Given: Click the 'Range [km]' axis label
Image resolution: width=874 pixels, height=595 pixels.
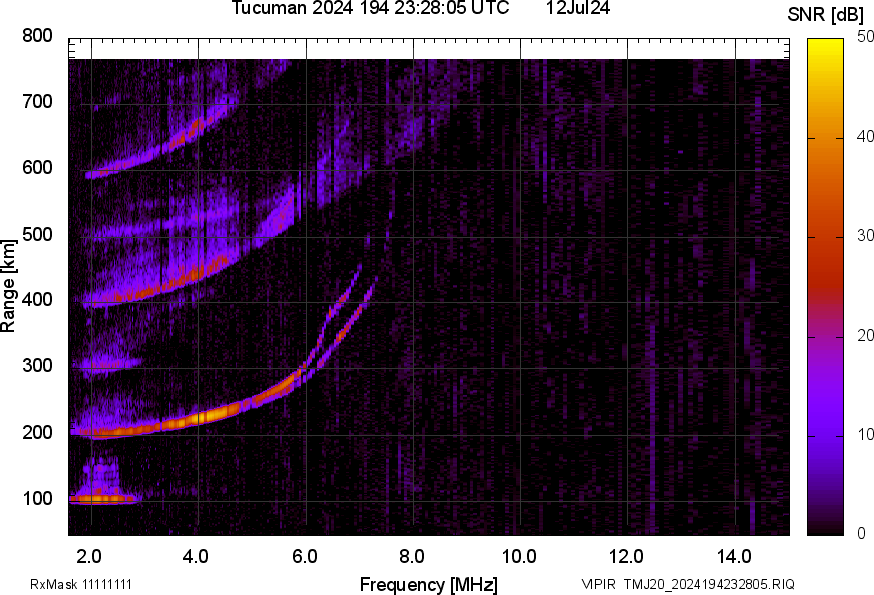Looking at the screenshot, I should [x=8, y=286].
